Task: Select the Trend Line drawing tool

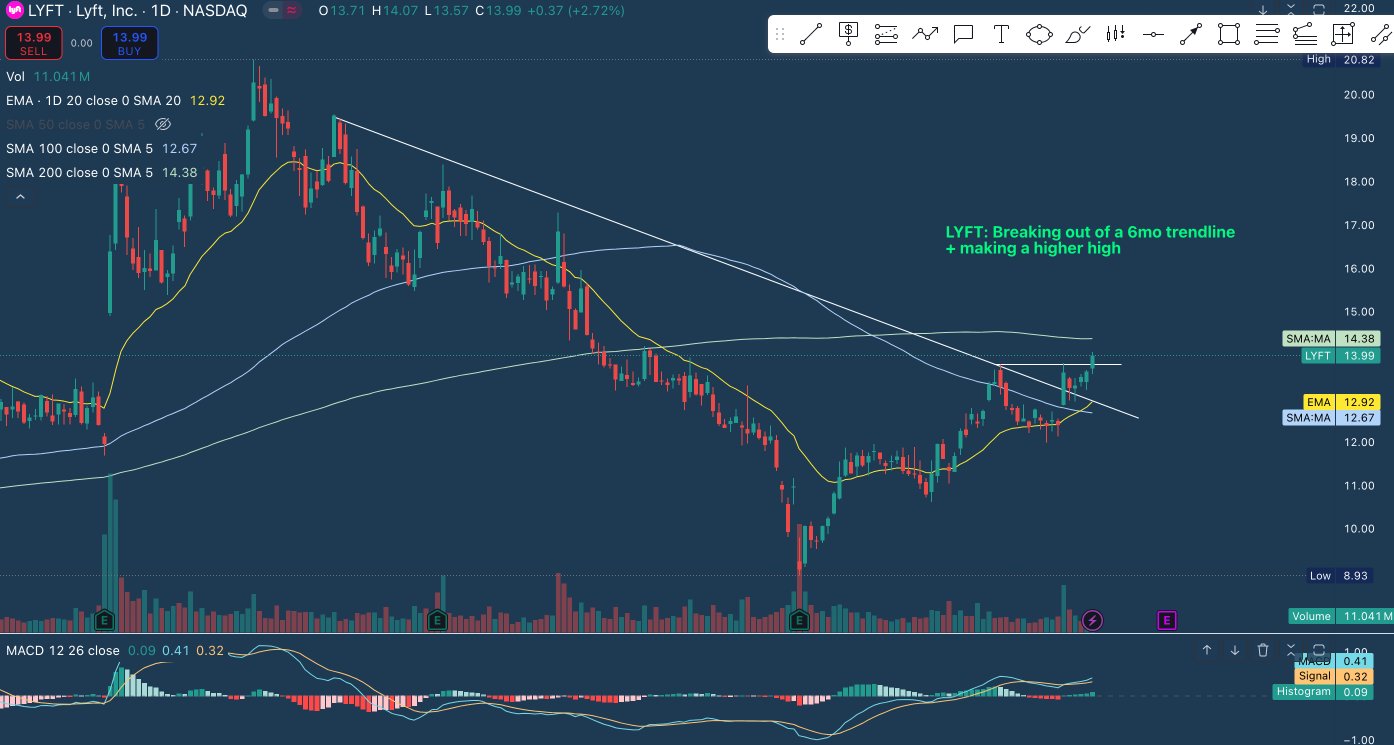Action: point(810,35)
